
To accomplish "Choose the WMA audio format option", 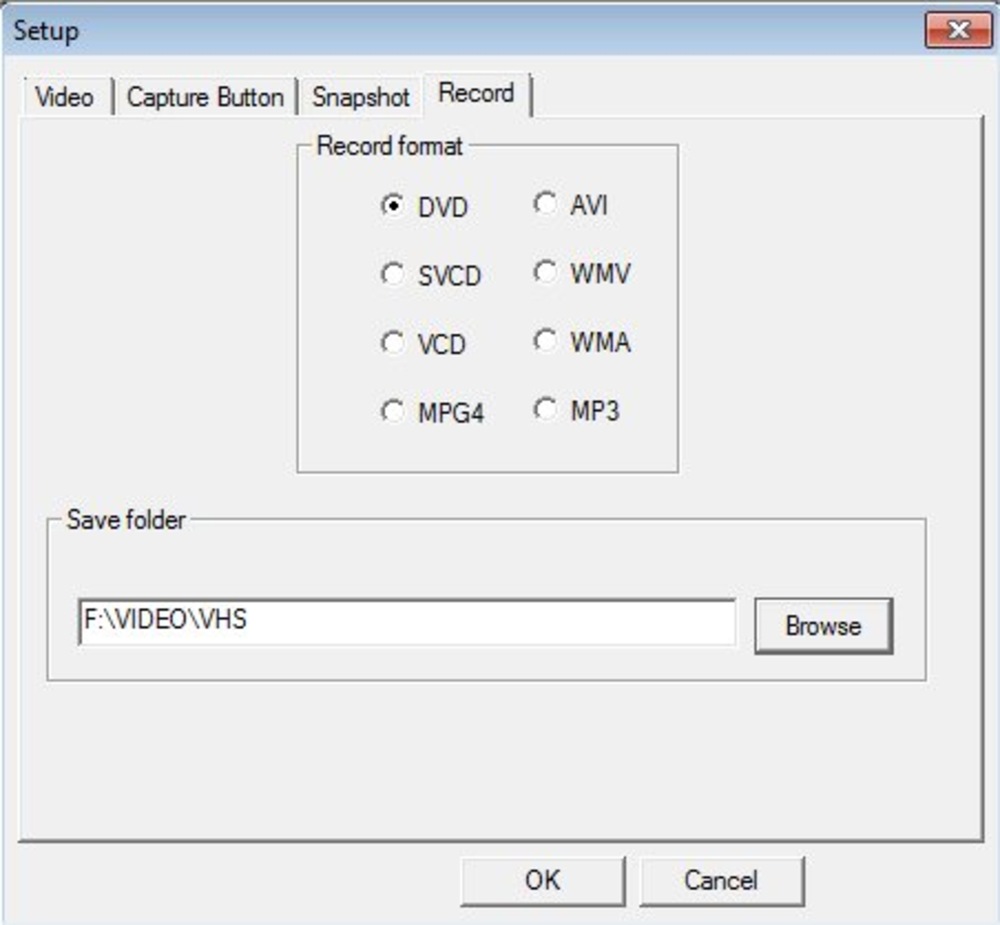I will tap(545, 341).
